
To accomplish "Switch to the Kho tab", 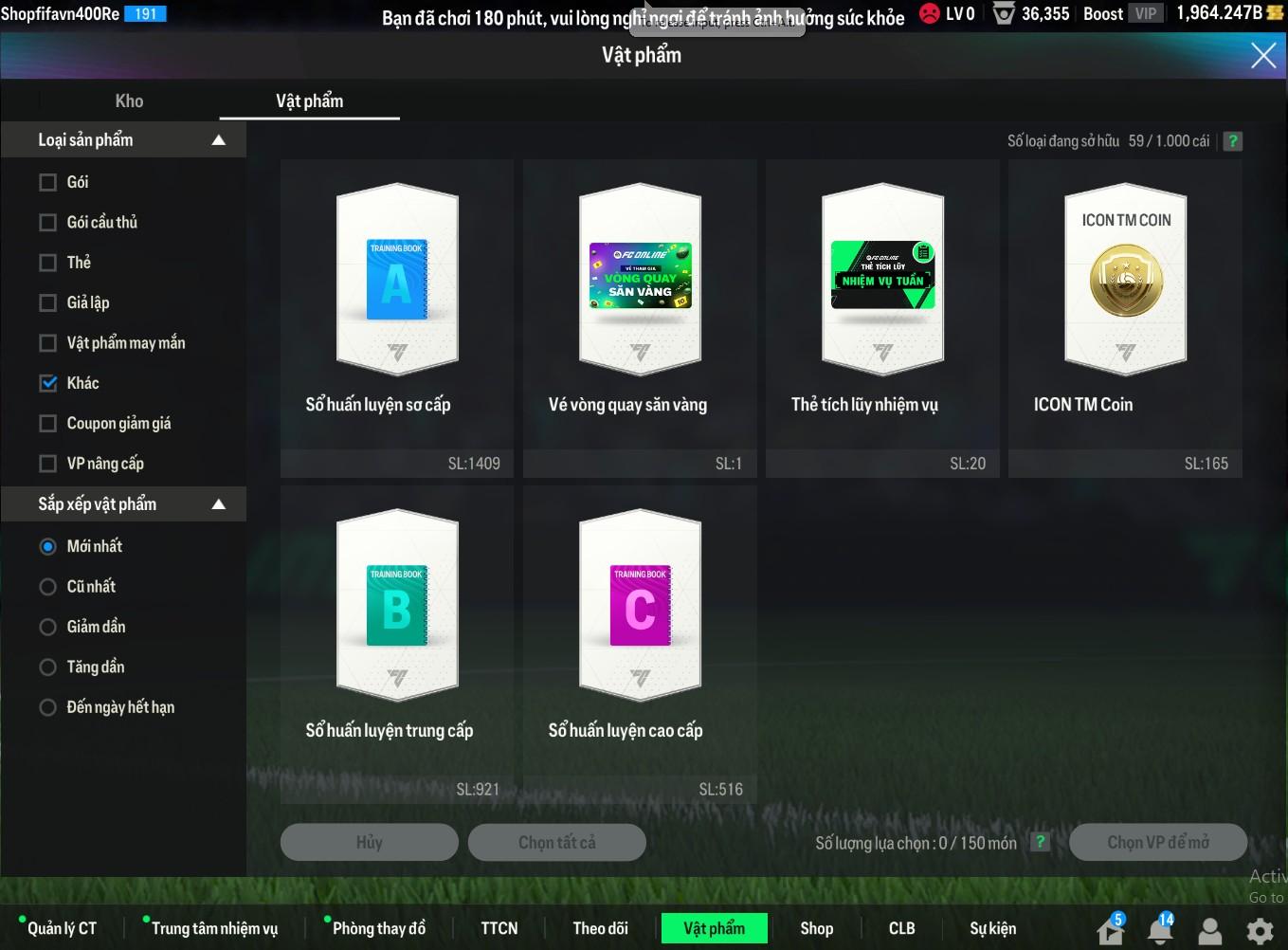I will [129, 101].
